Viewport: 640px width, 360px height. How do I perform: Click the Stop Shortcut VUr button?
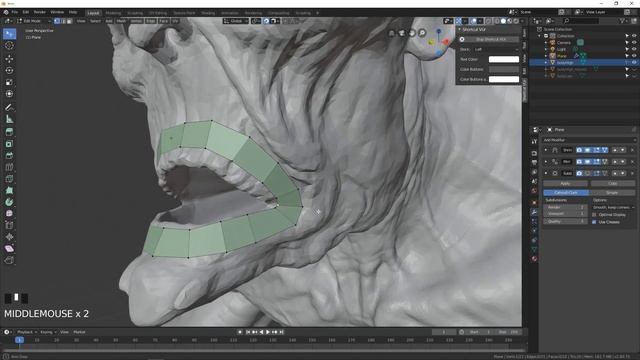pyautogui.click(x=491, y=40)
